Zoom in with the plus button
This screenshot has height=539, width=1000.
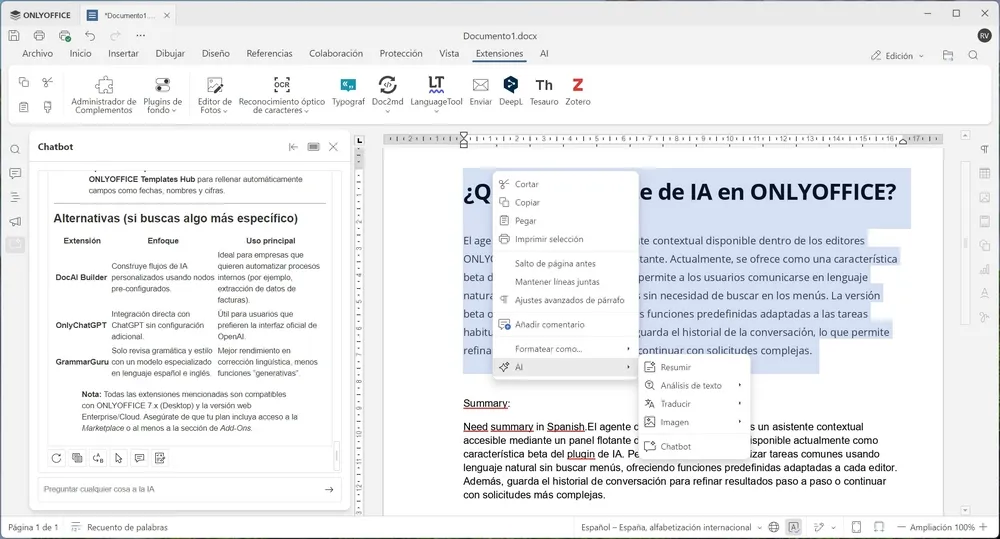[x=983, y=527]
